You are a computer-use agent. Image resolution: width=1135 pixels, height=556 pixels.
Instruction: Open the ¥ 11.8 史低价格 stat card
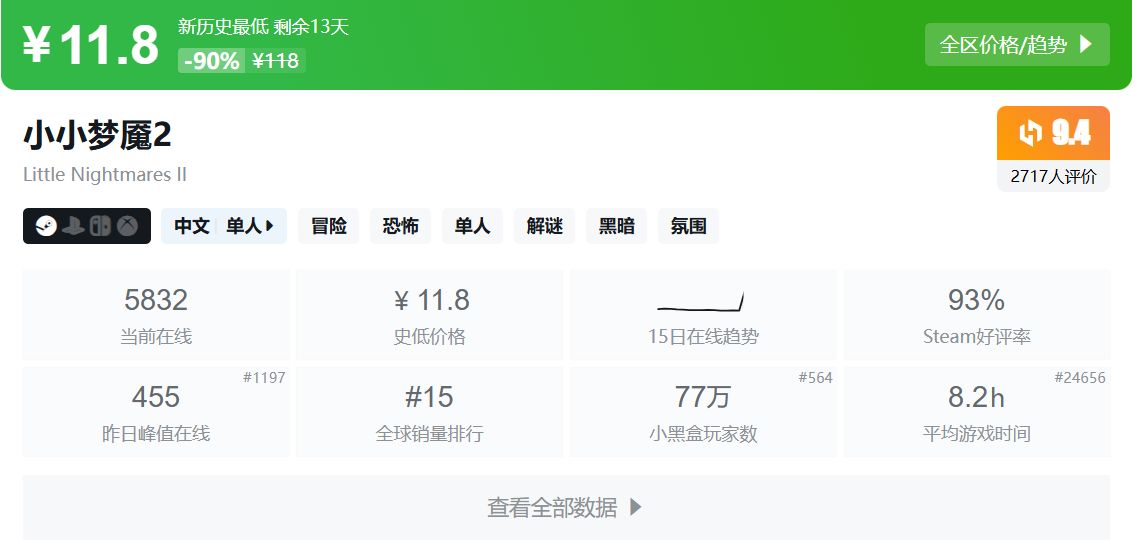[430, 315]
